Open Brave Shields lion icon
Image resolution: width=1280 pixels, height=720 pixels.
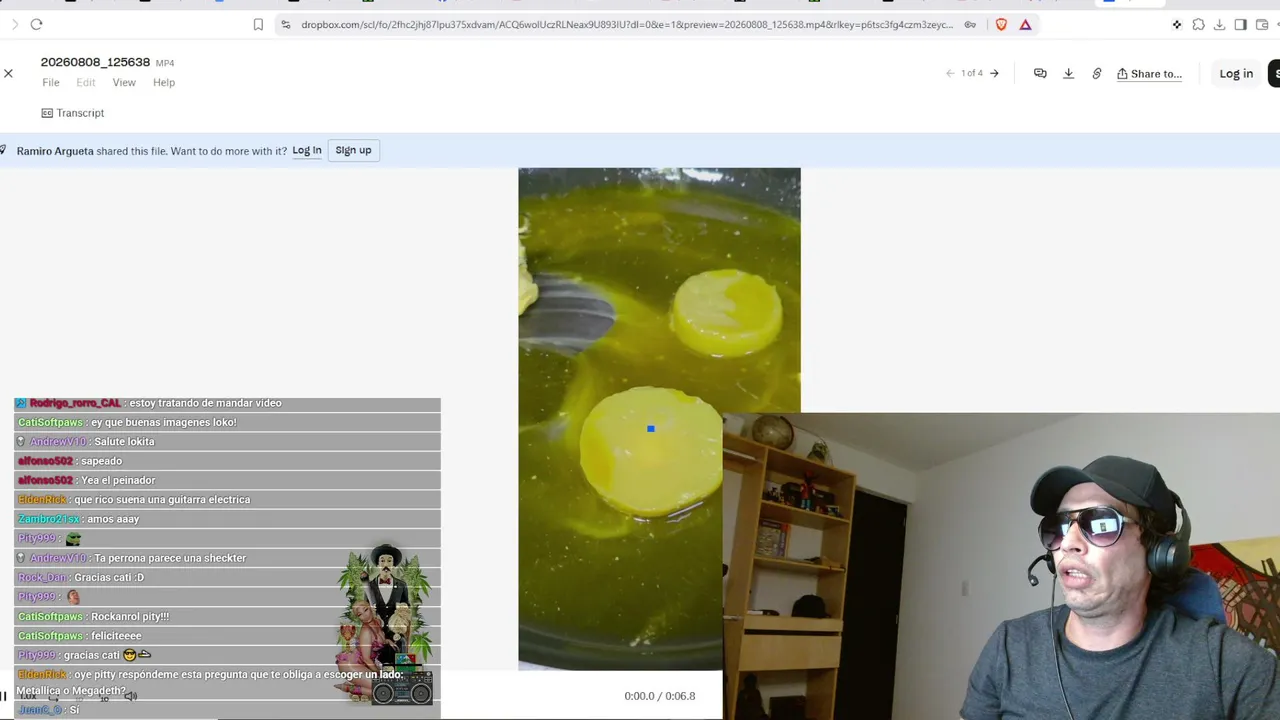tap(1001, 24)
